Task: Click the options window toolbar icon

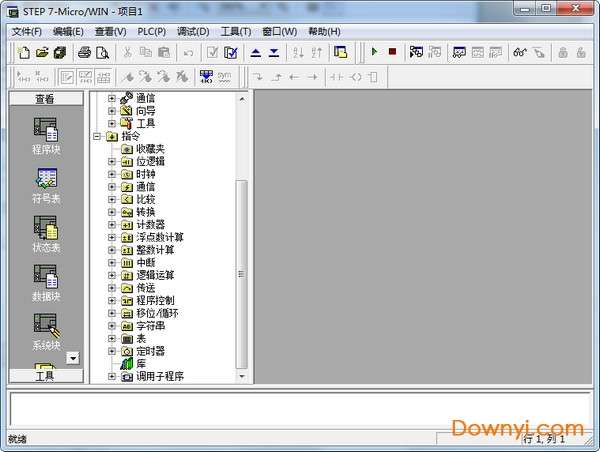Action: click(340, 52)
